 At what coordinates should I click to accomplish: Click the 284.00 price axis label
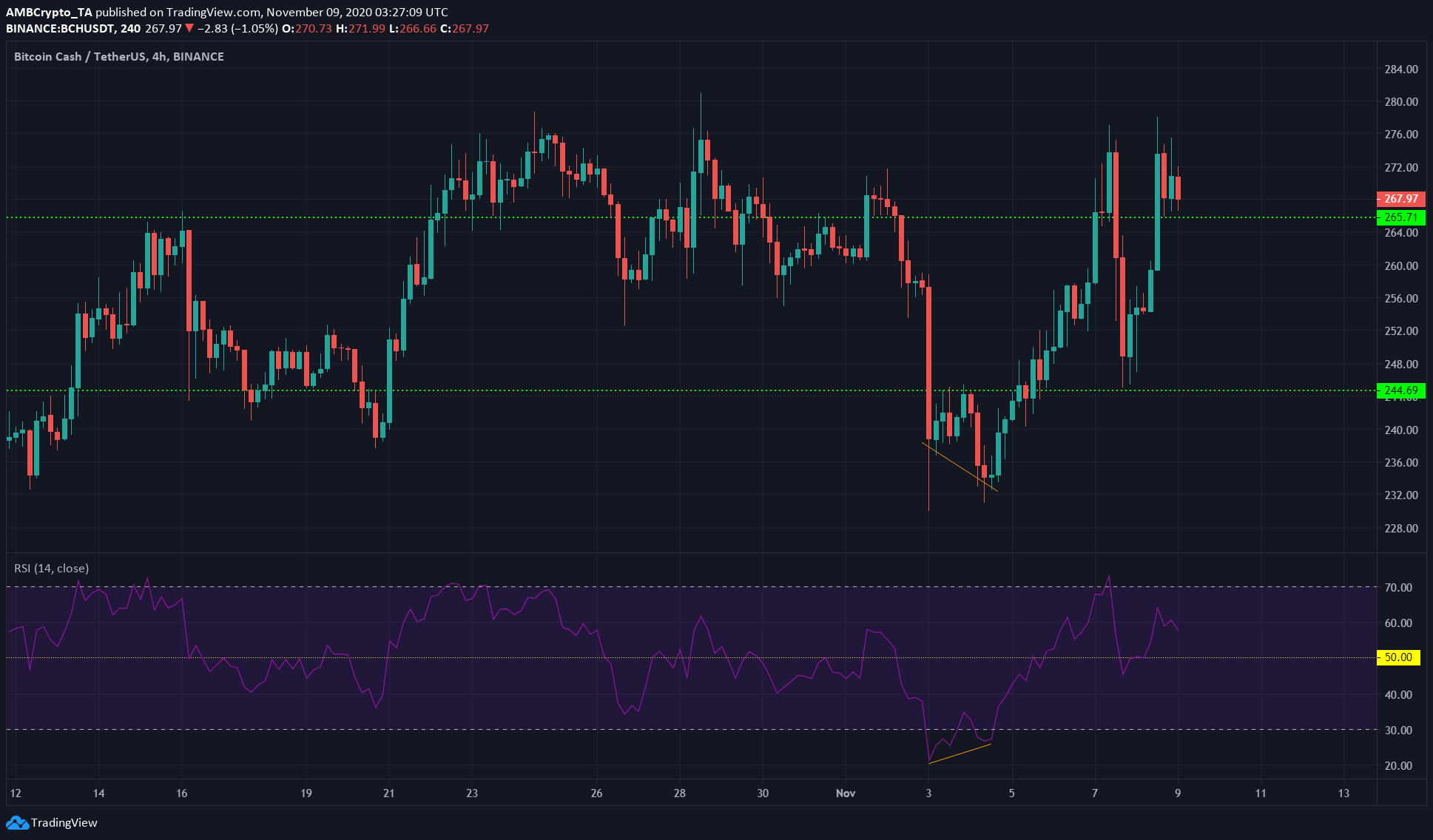(1401, 70)
